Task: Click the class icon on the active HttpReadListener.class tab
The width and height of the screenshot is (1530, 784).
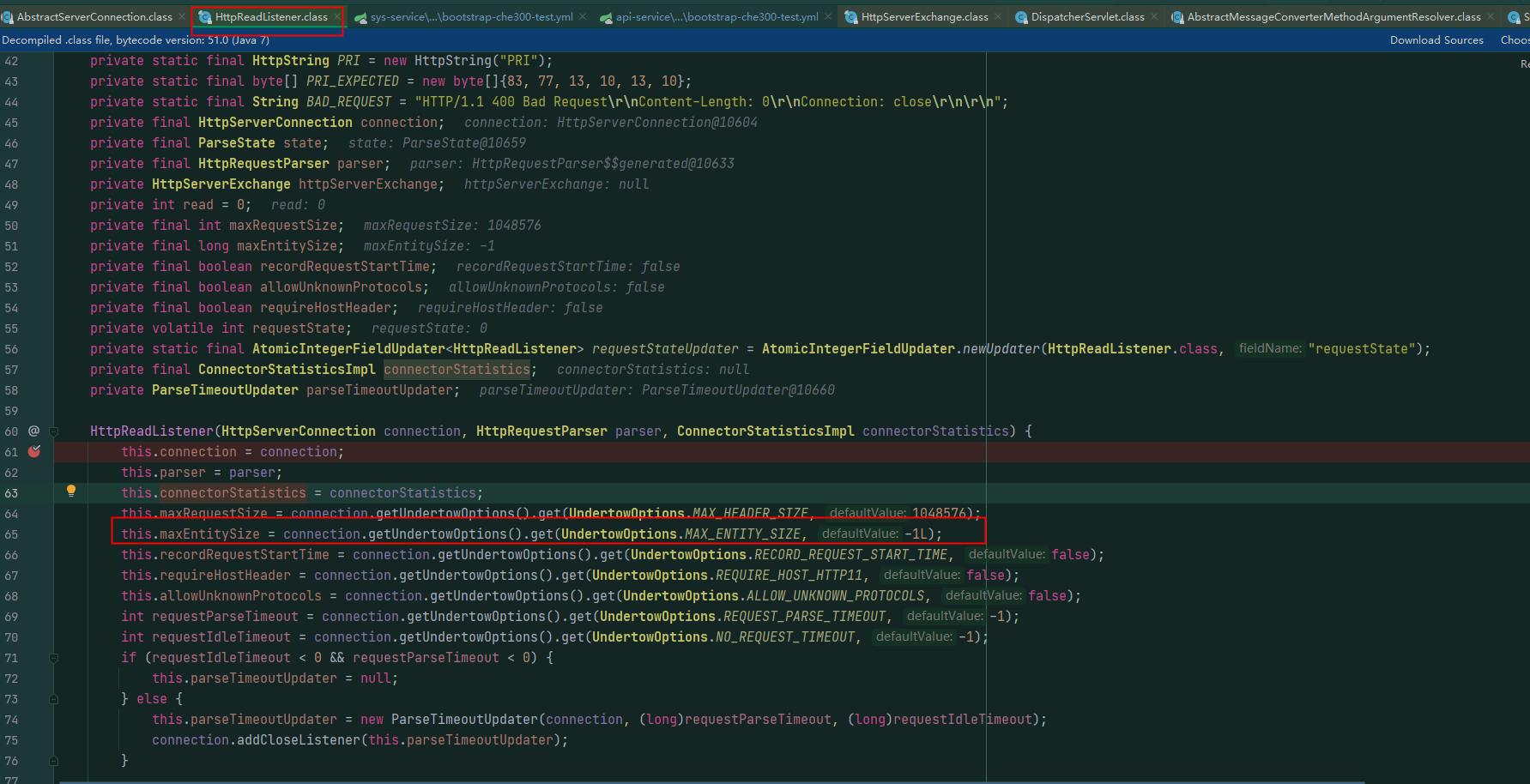Action: pos(203,15)
